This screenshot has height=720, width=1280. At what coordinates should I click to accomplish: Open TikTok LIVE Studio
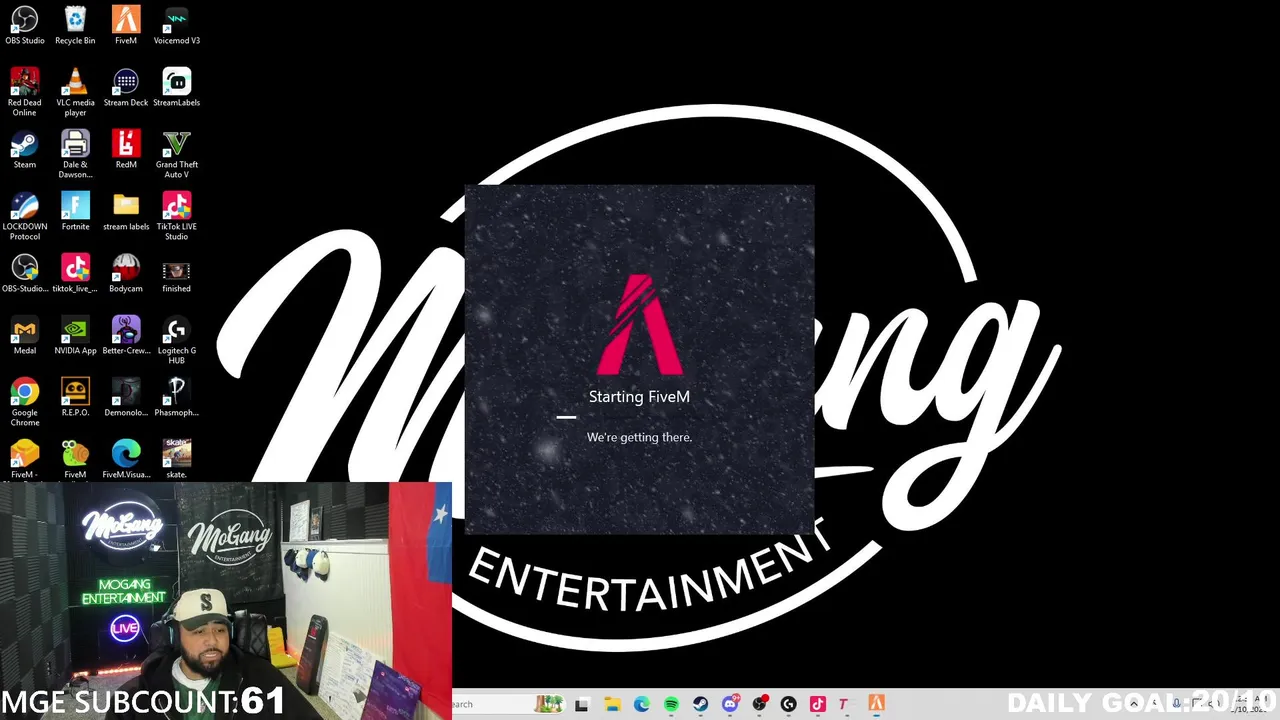176,216
